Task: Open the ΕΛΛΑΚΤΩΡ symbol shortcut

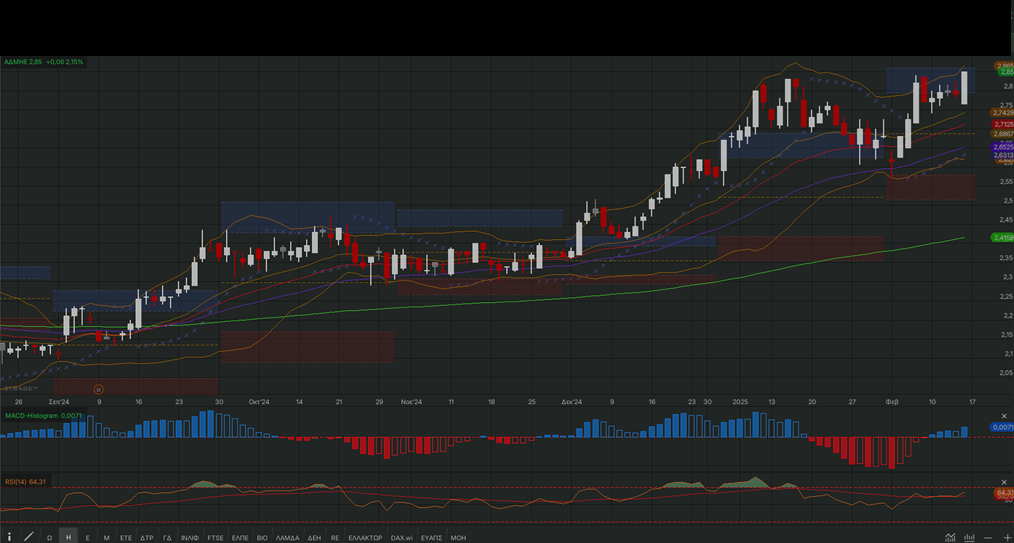Action: pyautogui.click(x=365, y=537)
